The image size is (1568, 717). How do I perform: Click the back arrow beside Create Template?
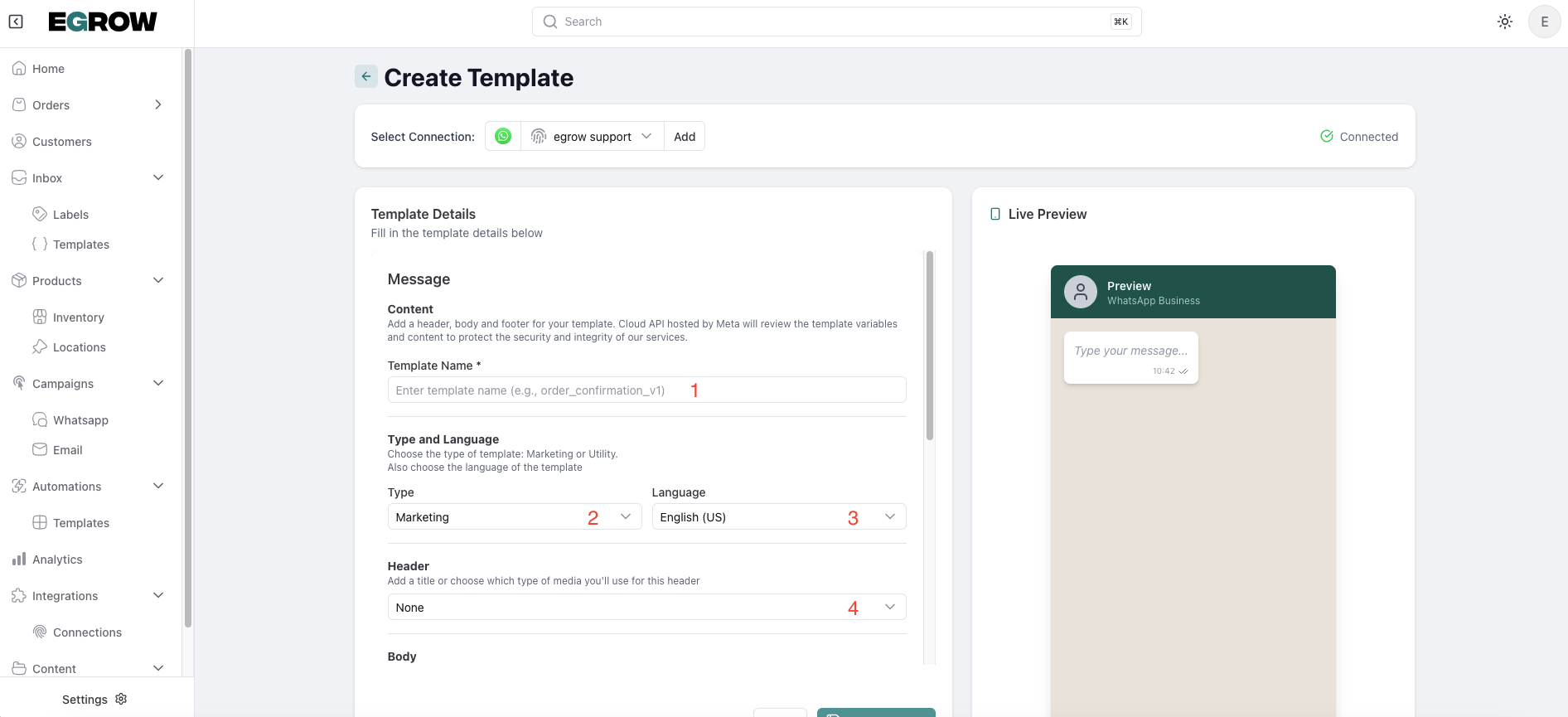coord(365,76)
